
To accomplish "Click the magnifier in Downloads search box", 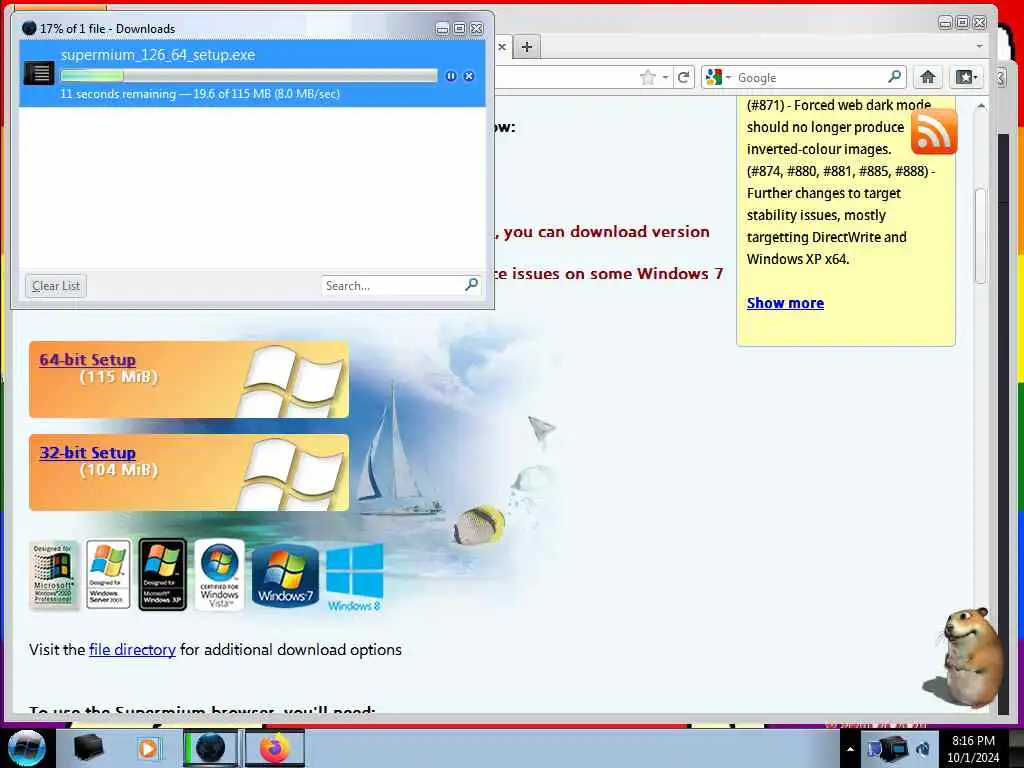I will tap(472, 285).
